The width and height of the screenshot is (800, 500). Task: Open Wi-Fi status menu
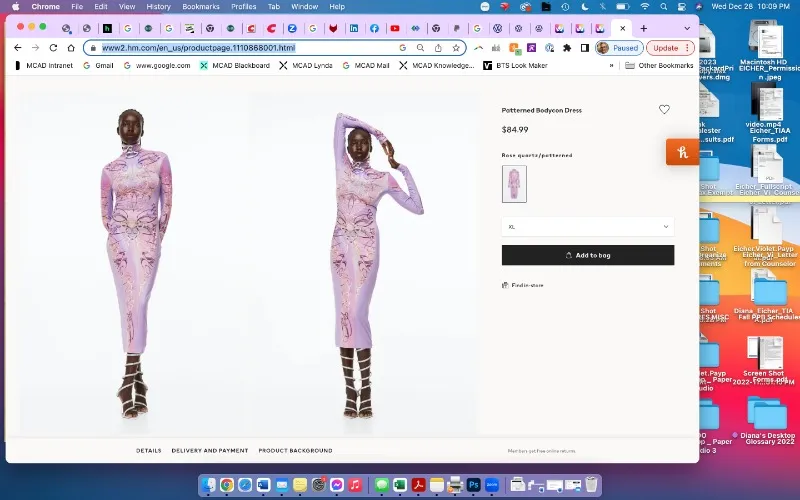point(644,7)
